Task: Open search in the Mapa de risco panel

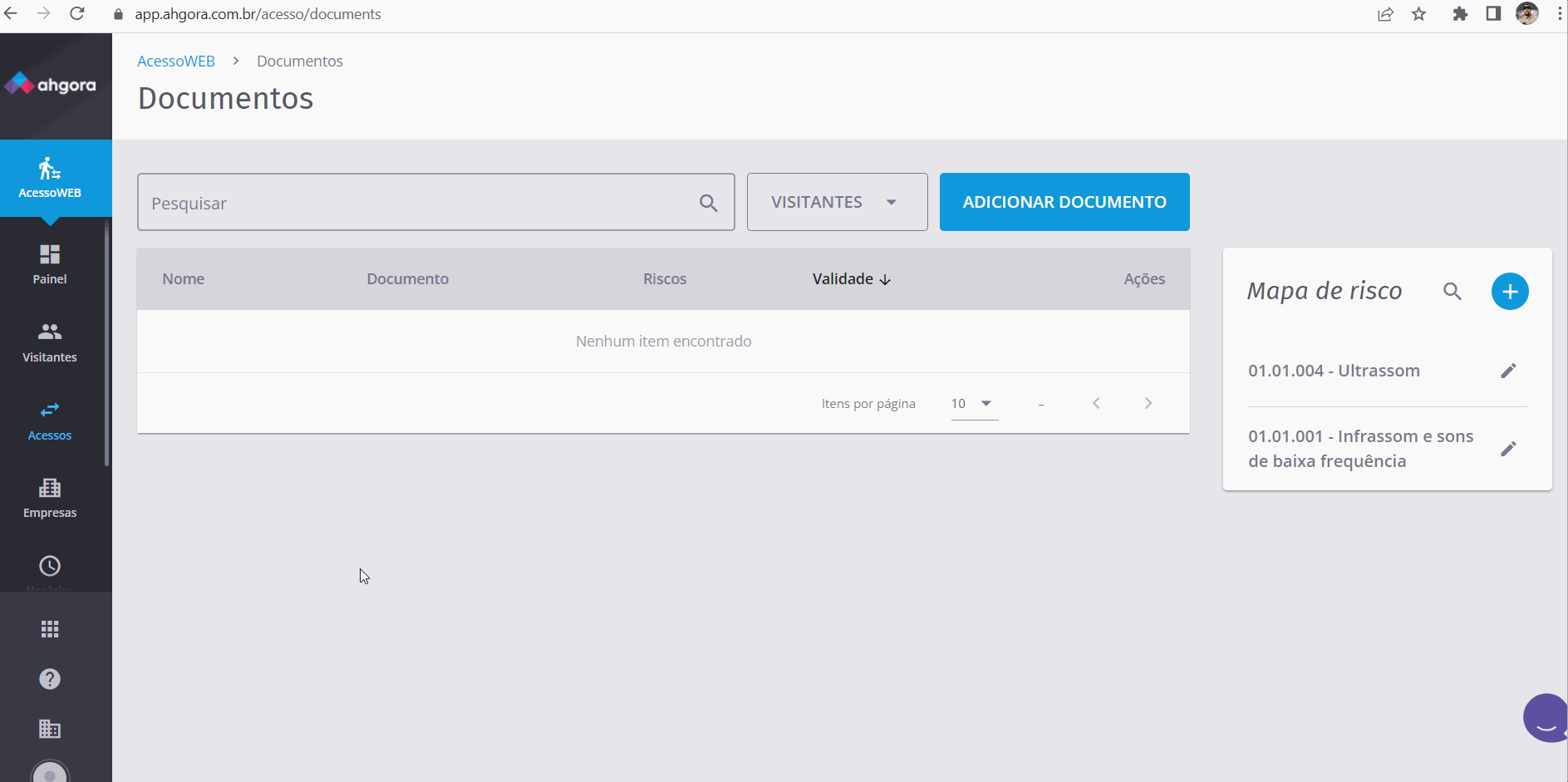Action: [1453, 291]
